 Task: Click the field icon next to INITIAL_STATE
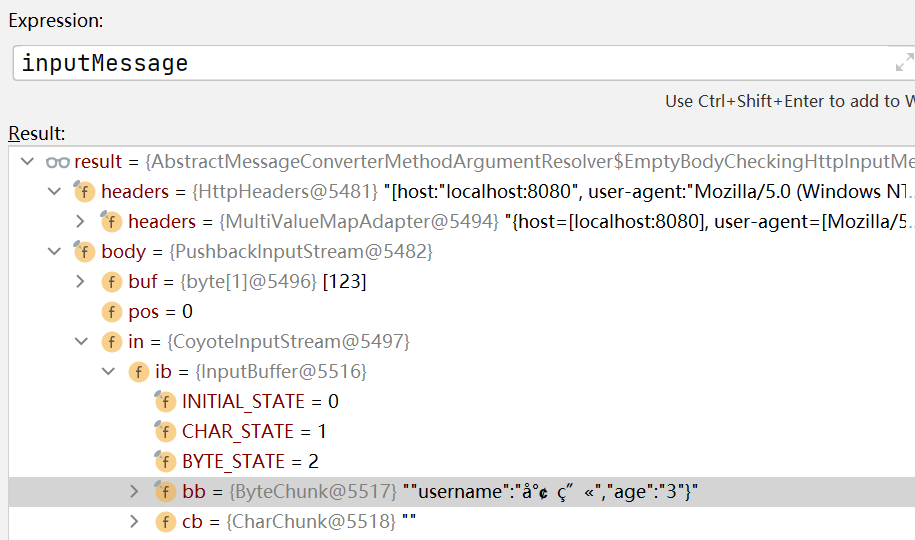click(x=165, y=402)
